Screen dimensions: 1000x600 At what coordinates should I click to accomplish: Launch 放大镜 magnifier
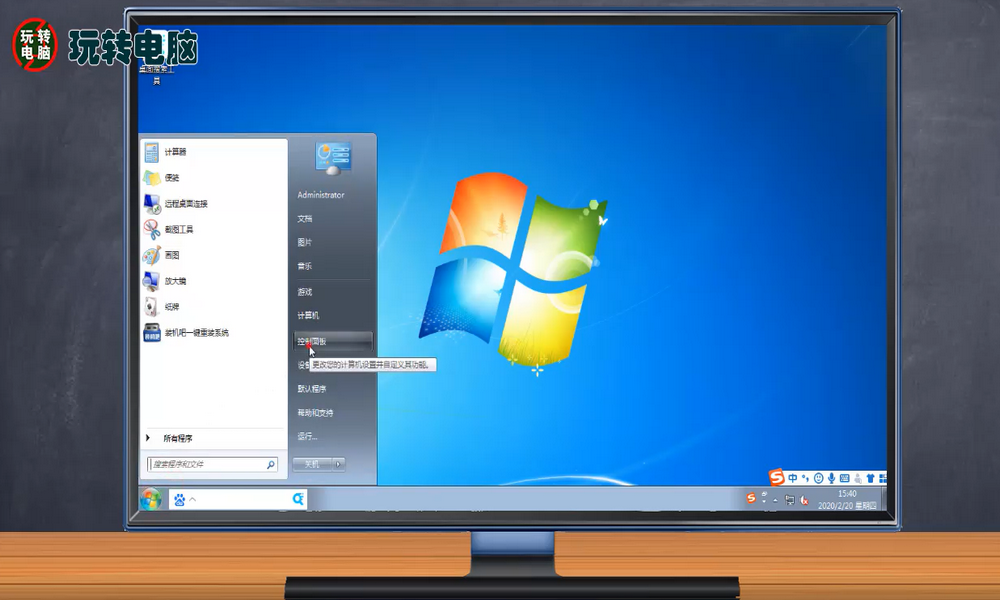click(213, 281)
